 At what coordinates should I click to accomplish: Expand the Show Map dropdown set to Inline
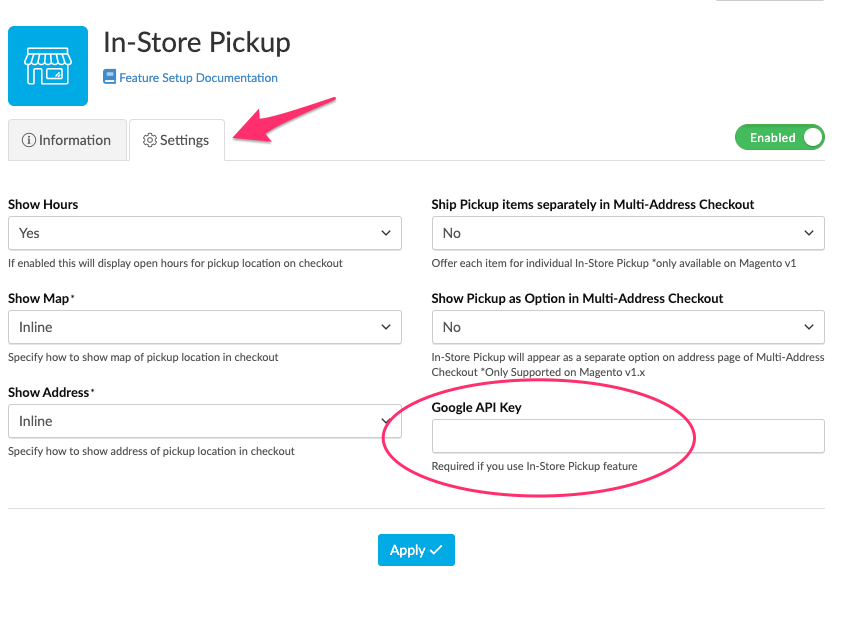click(x=204, y=327)
